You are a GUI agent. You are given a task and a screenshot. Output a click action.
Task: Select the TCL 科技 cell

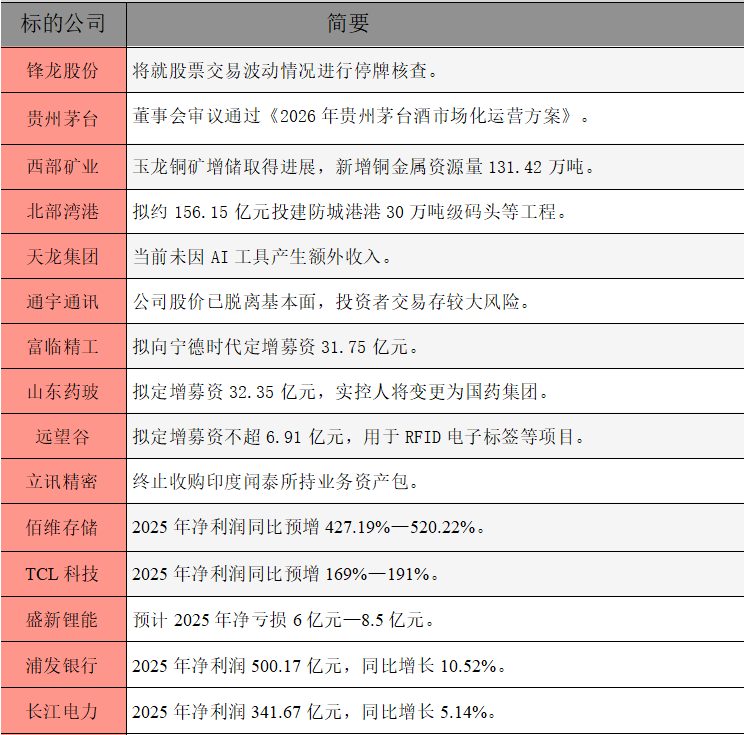click(x=63, y=574)
